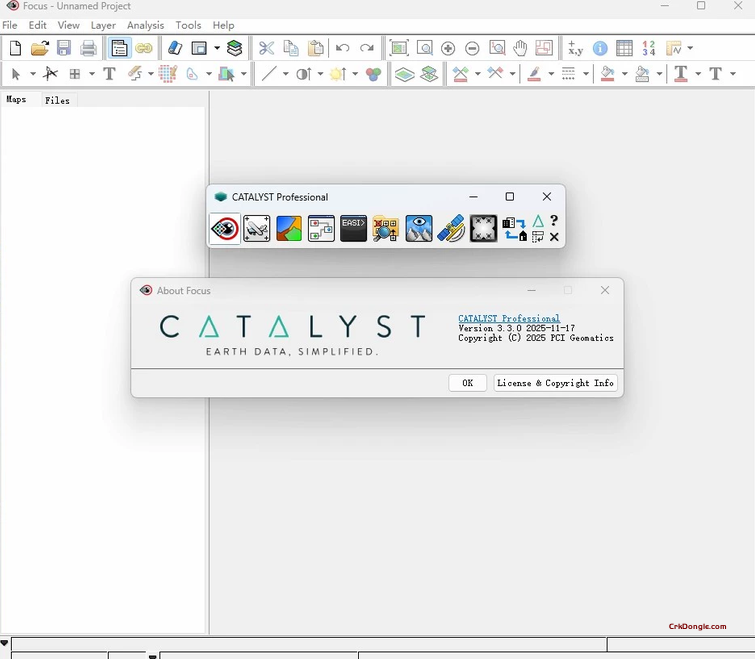Open the File menu
Image resolution: width=755 pixels, height=659 pixels.
click(10, 25)
